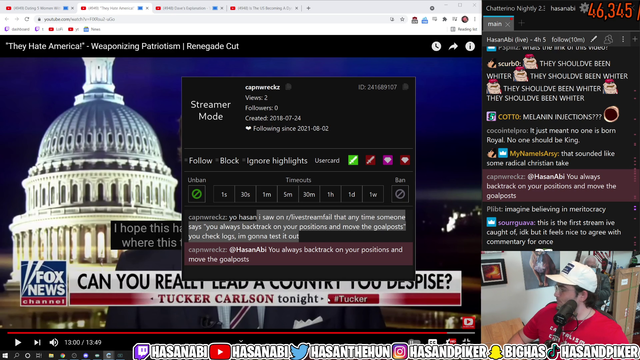Toggle the Follow checkbox in usercard
This screenshot has width=640, height=360.
pos(199,161)
